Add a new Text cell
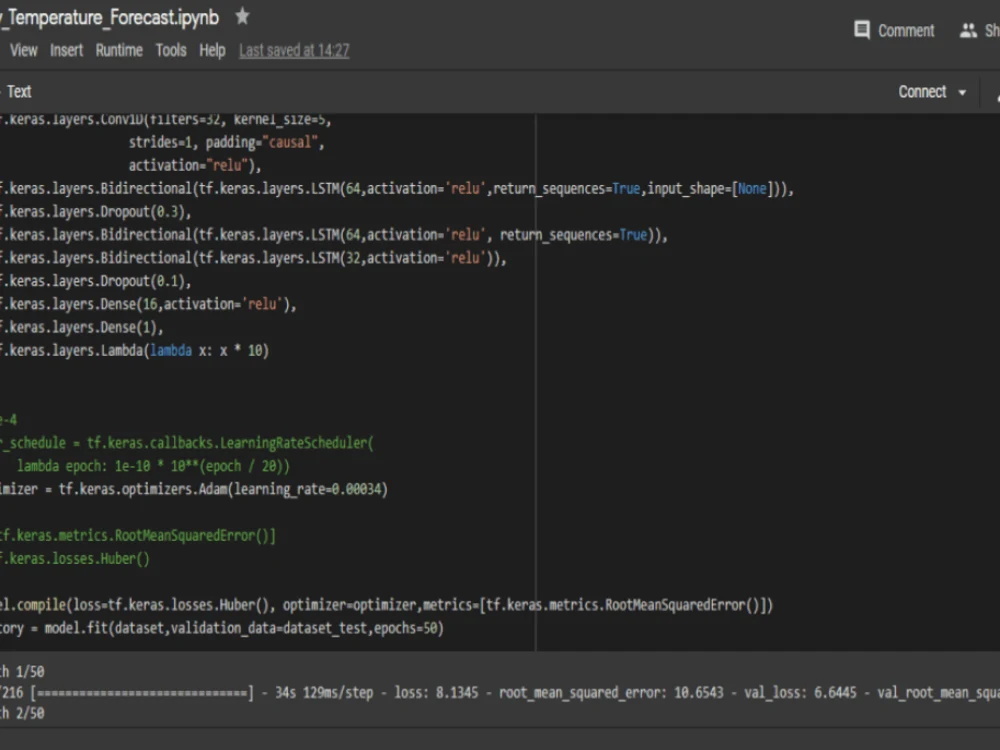Screen dimensions: 1000x750 tap(19, 92)
